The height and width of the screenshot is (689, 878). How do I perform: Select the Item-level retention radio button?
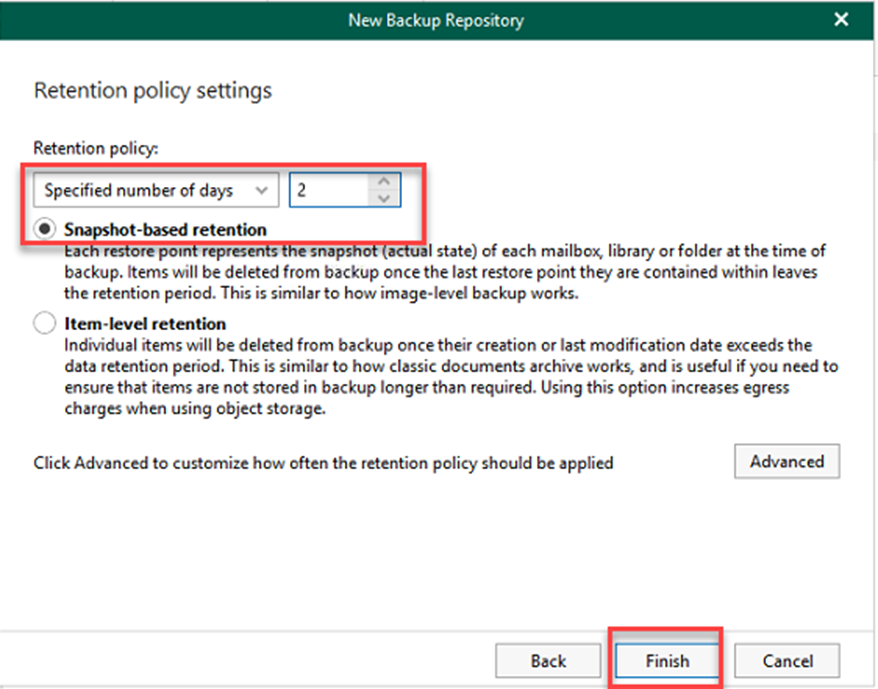click(x=45, y=323)
